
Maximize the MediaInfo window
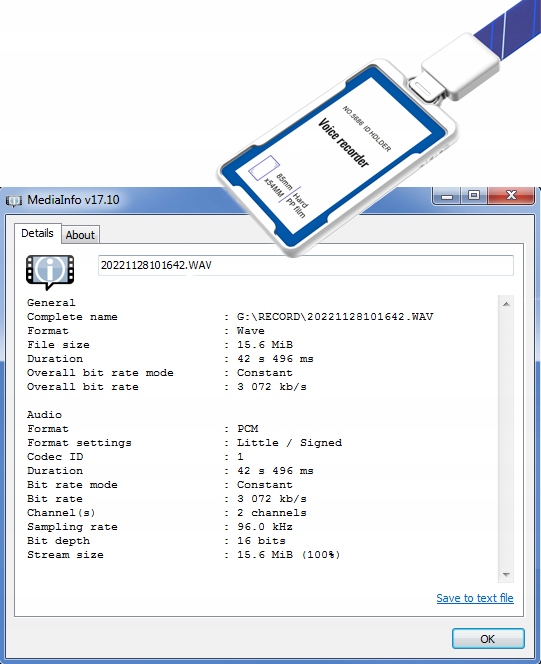click(474, 195)
